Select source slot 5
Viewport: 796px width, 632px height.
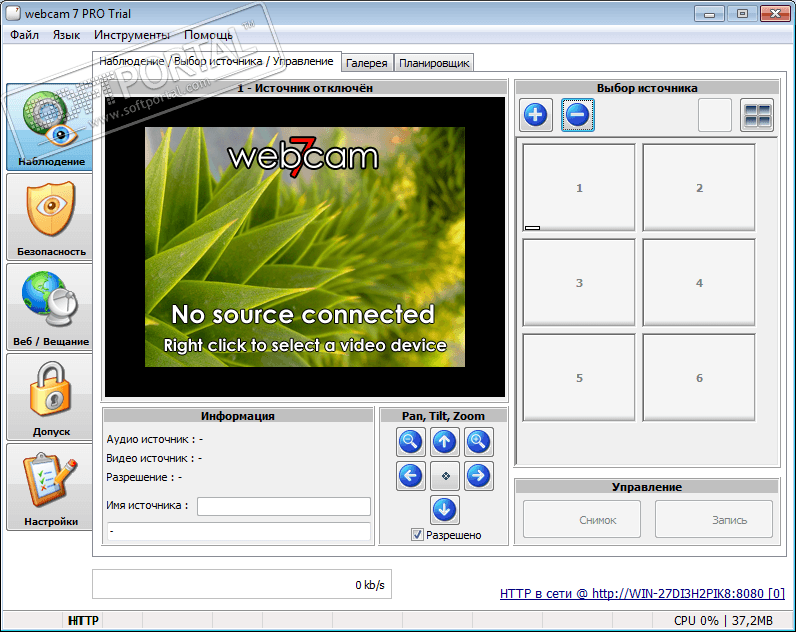point(579,377)
